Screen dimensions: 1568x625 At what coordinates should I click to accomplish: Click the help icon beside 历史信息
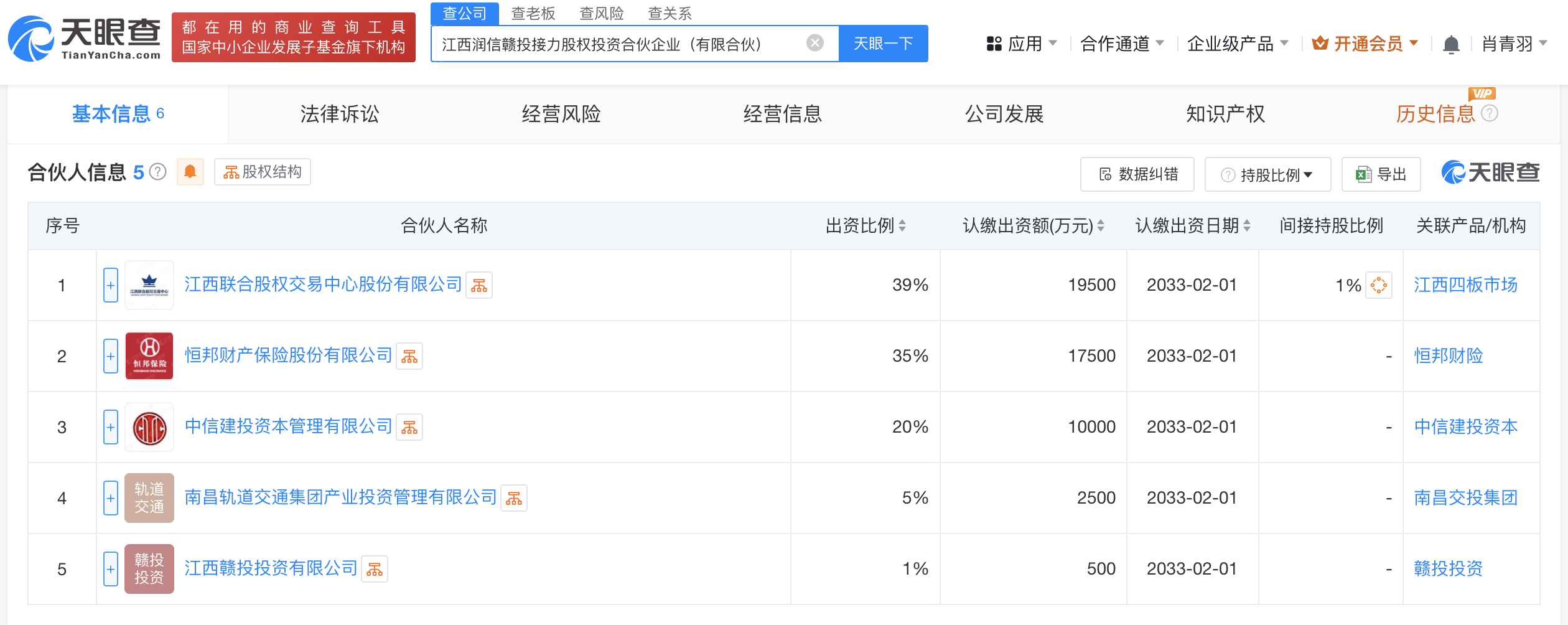tap(1489, 113)
